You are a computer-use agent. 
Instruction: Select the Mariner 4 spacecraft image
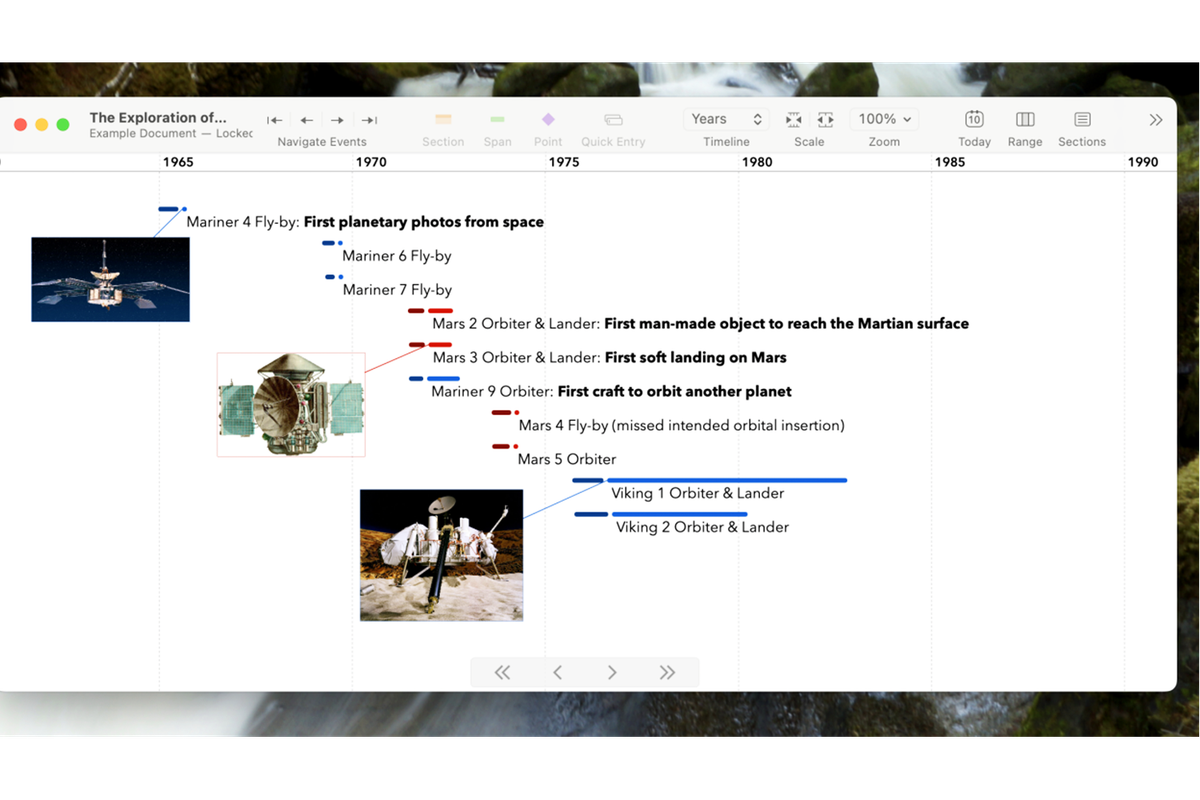coord(110,279)
